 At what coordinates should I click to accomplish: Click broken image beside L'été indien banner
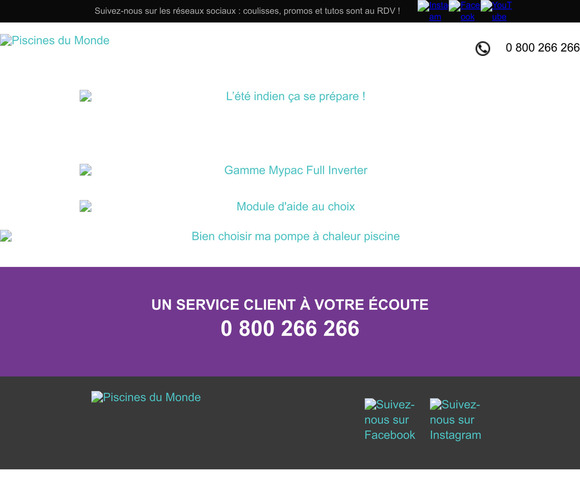point(85,96)
